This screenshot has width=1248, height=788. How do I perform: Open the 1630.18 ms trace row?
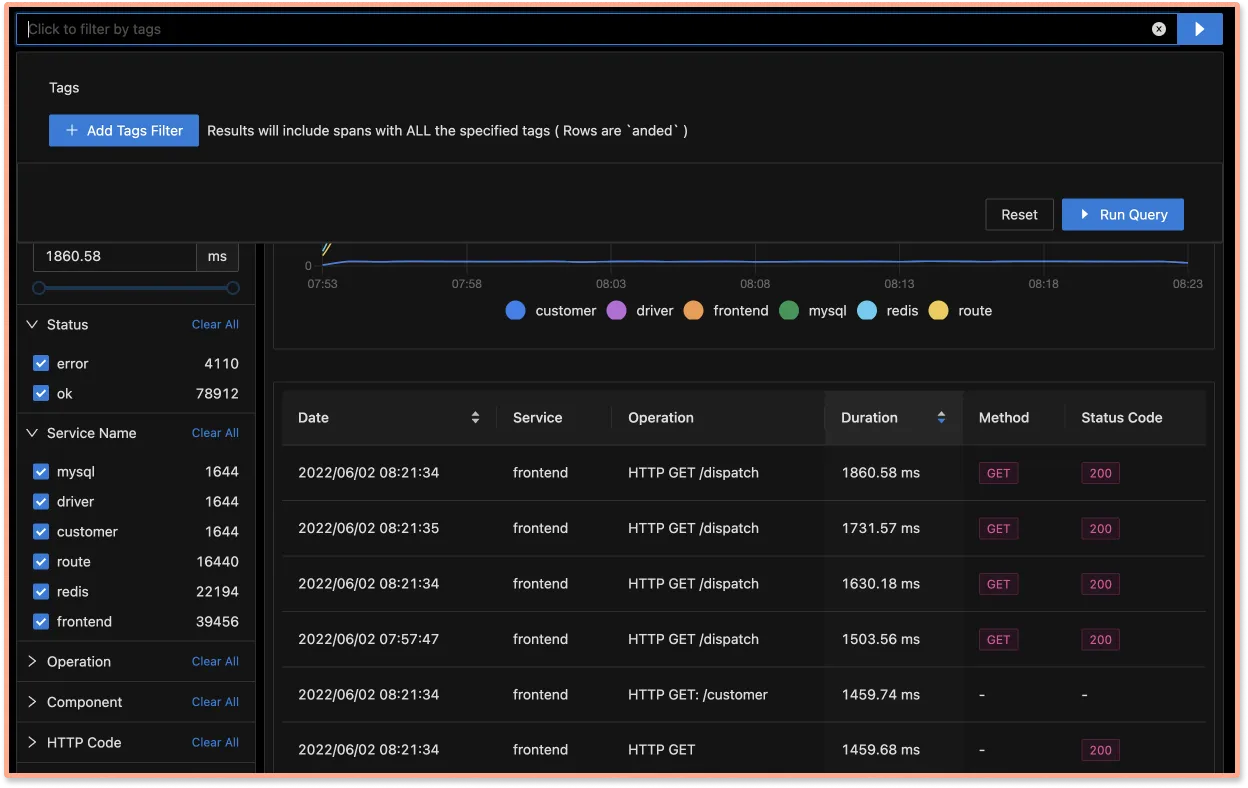(x=744, y=584)
